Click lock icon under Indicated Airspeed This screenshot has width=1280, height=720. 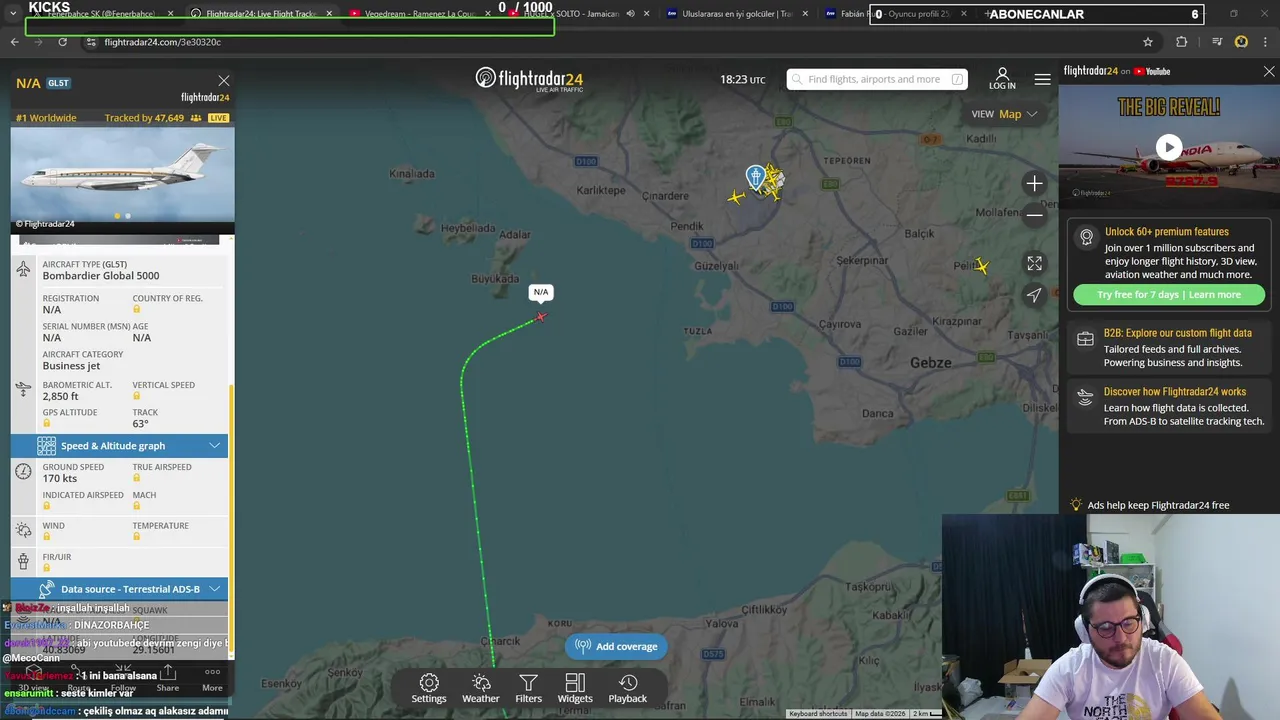coord(46,506)
